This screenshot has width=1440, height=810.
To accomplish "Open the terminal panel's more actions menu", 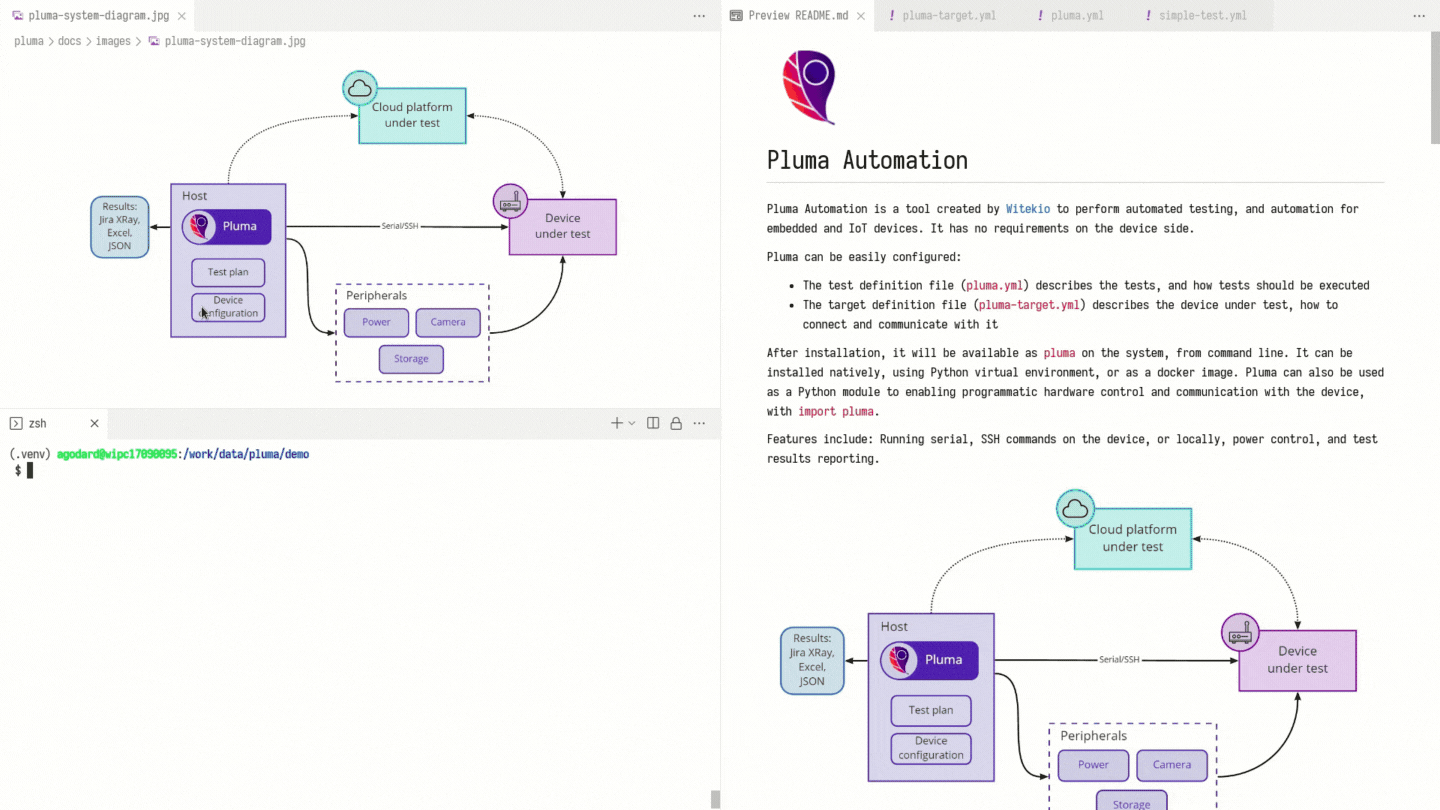I will (699, 423).
